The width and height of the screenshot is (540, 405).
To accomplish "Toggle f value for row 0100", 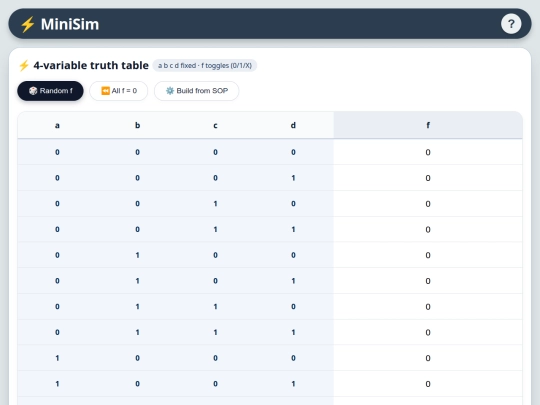I will click(428, 255).
